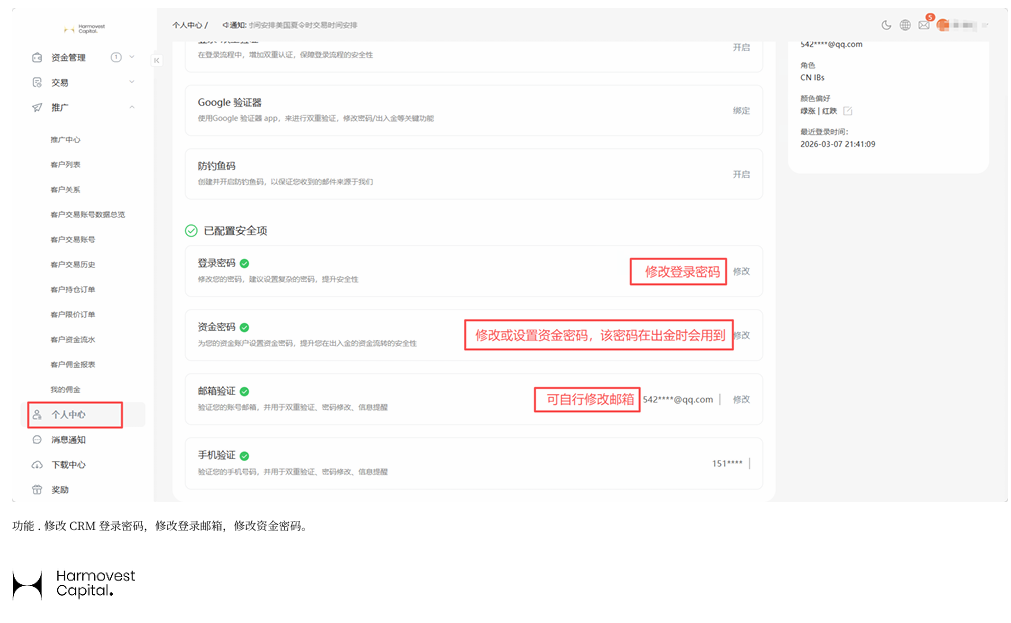Click 修改 for 登录密码
The height and width of the screenshot is (623, 1011).
[741, 272]
